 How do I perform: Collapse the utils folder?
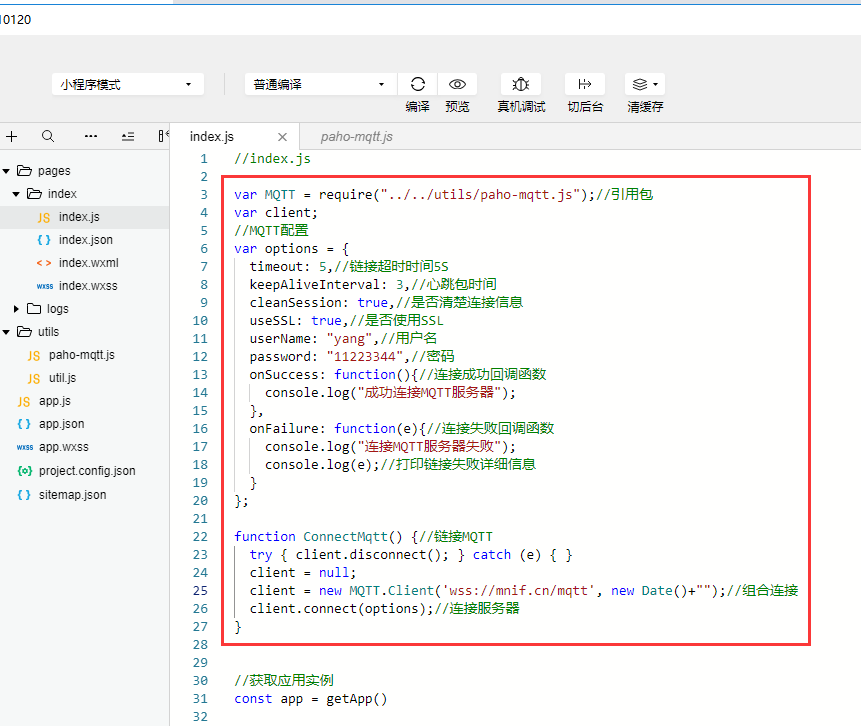tap(7, 332)
